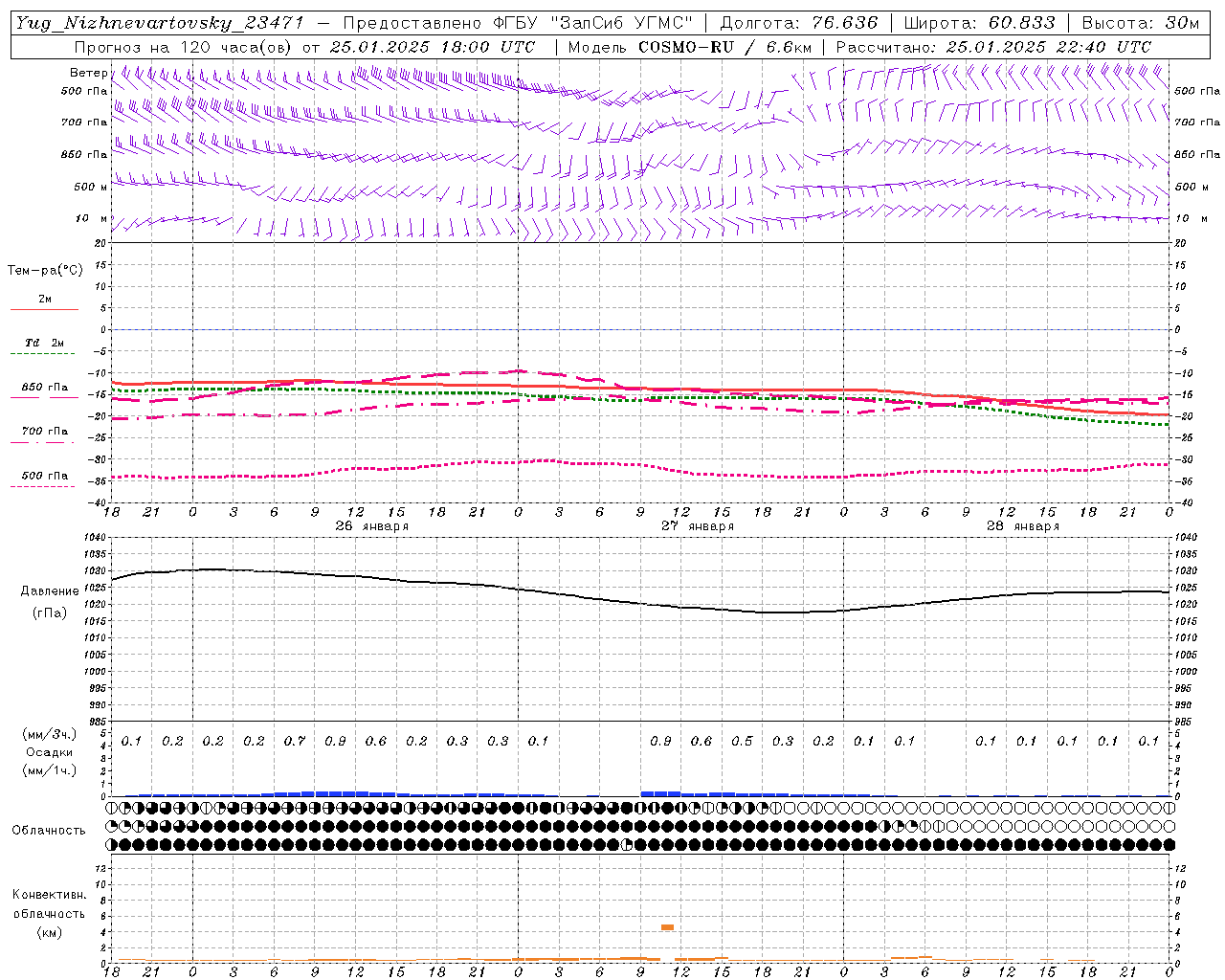Click the 26 января date label
Image resolution: width=1225 pixels, height=980 pixels.
tap(371, 526)
